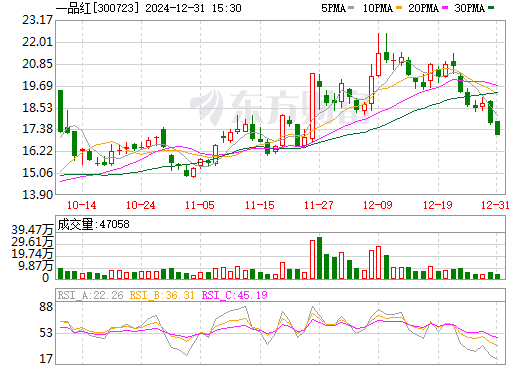Click the 20PMA magenta legend swatch

point(445,8)
